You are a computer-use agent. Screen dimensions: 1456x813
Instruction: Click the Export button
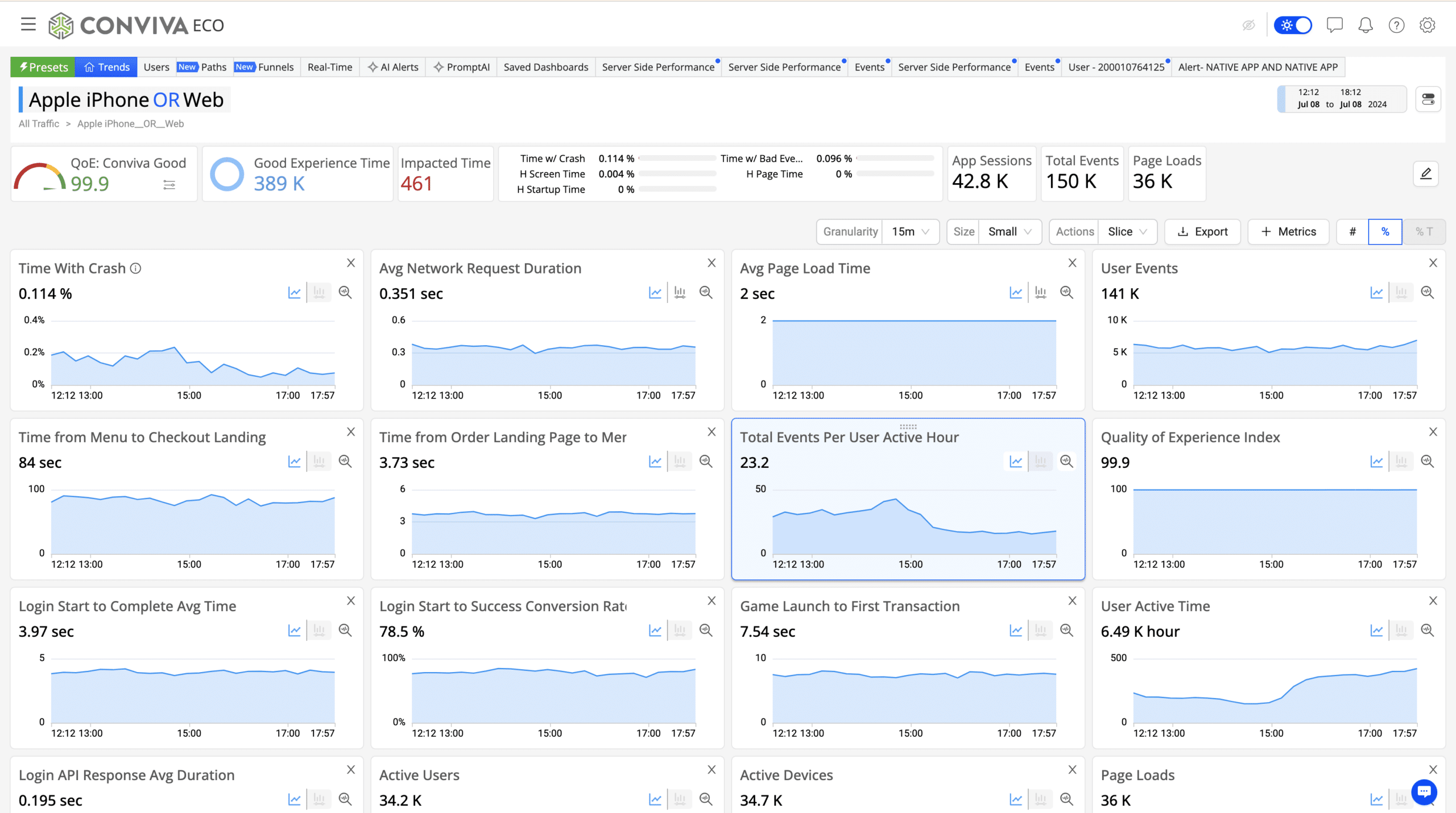pos(1202,232)
